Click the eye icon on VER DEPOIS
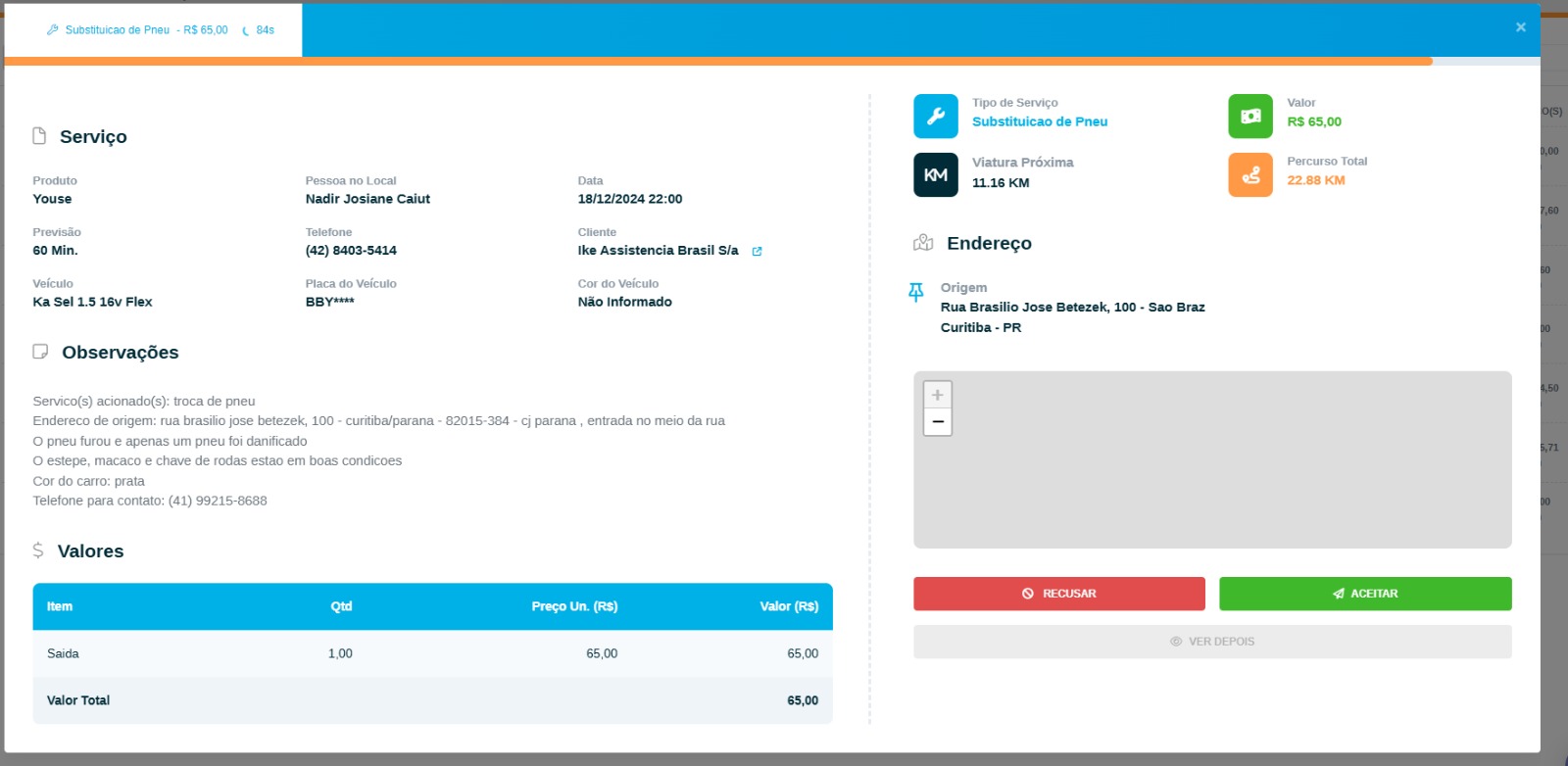This screenshot has width=1568, height=766. 1176,642
